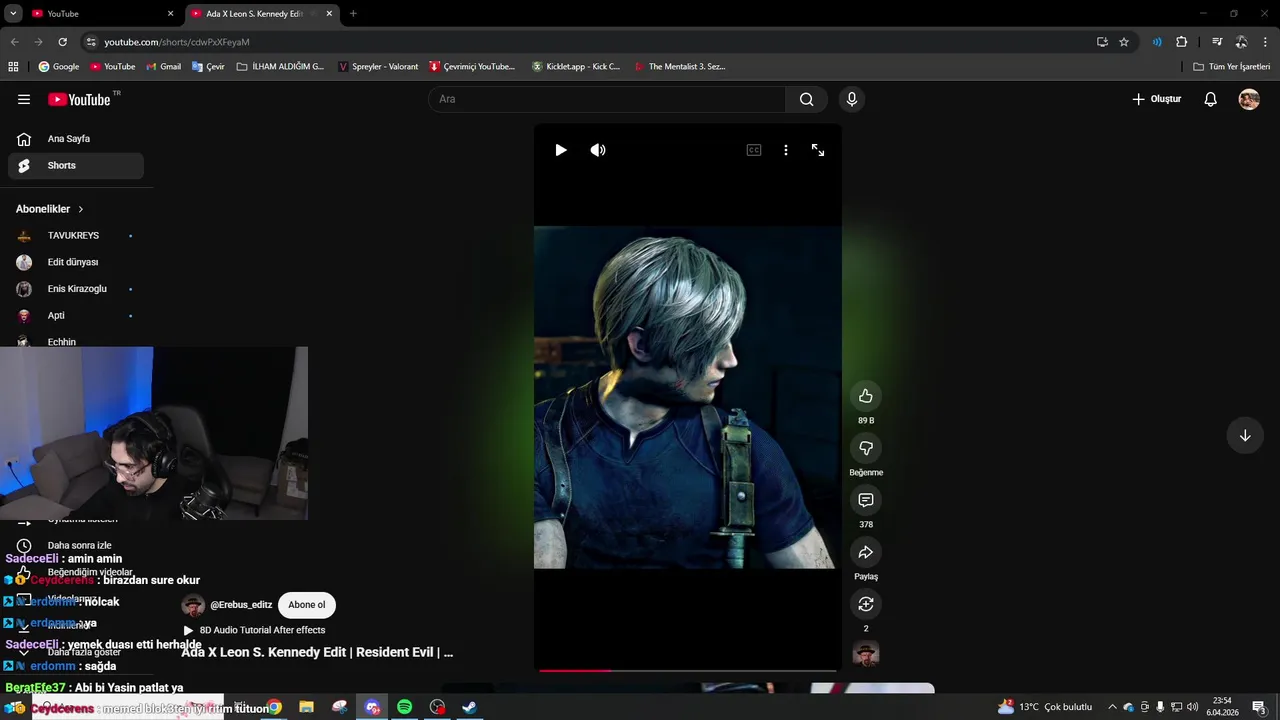Open the Enis Kirazoglu subscription channel
Screen dimensions: 1280x720
(x=76, y=289)
